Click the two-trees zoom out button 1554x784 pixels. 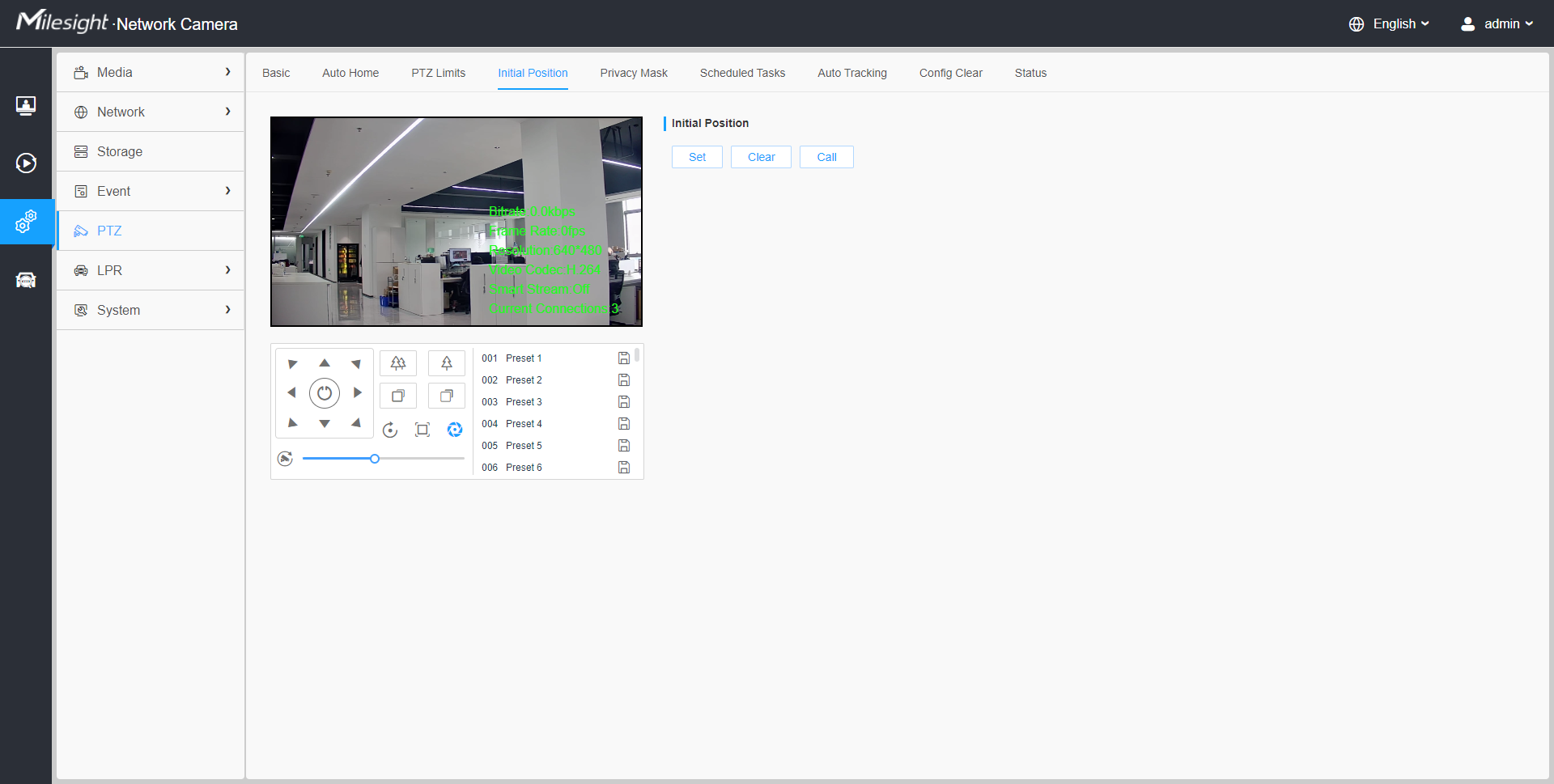point(398,363)
